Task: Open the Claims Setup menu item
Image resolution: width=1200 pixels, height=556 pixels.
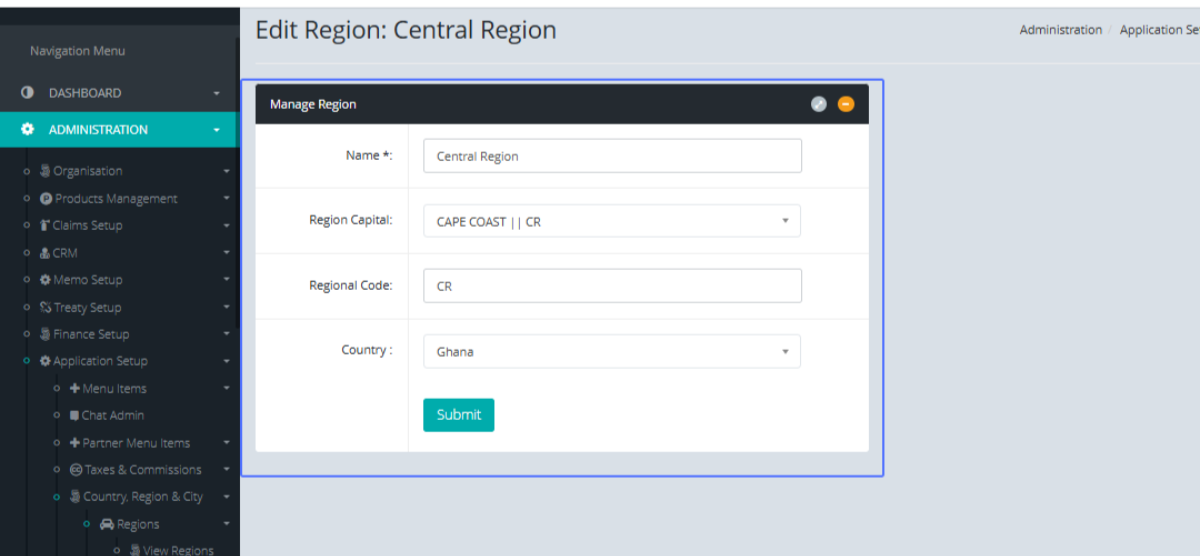Action: click(87, 226)
